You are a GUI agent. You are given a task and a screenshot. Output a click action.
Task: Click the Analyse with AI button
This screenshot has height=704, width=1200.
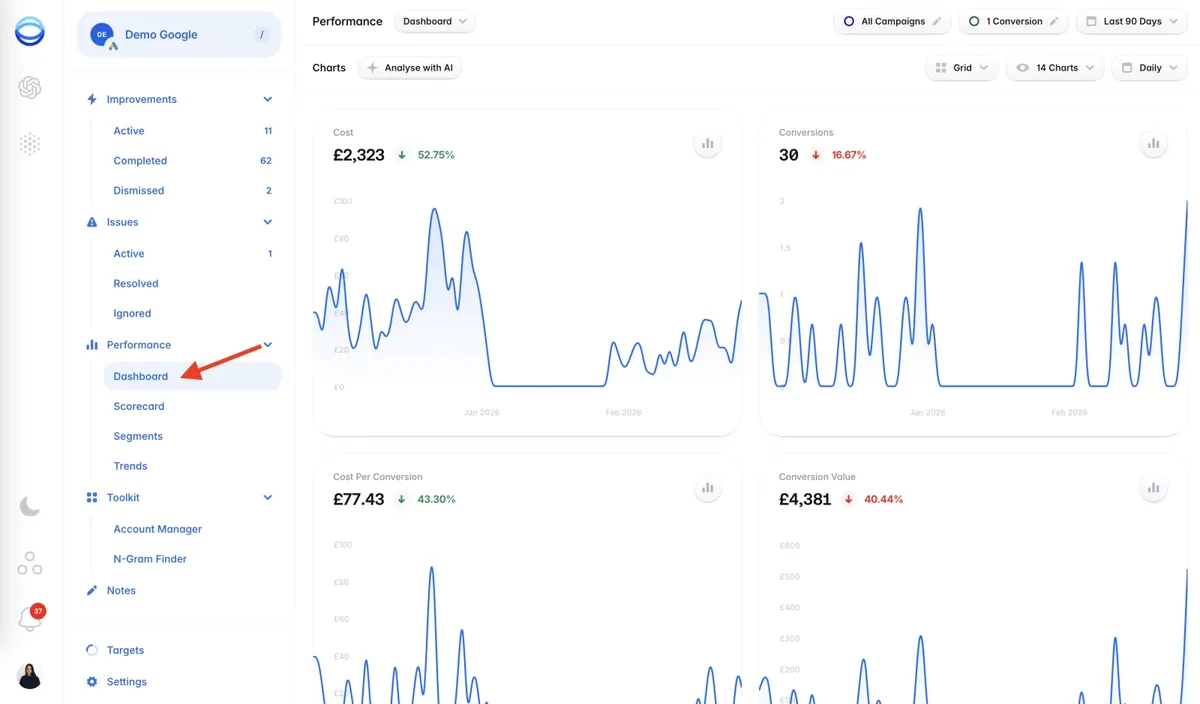[x=410, y=68]
